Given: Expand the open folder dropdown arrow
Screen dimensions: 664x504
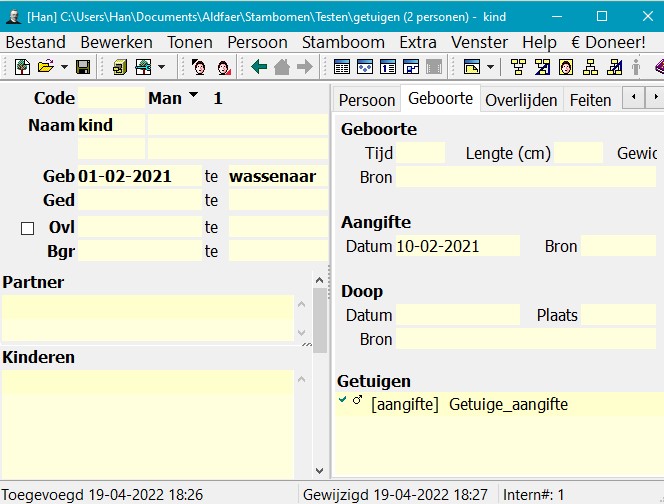Looking at the screenshot, I should [x=64, y=67].
